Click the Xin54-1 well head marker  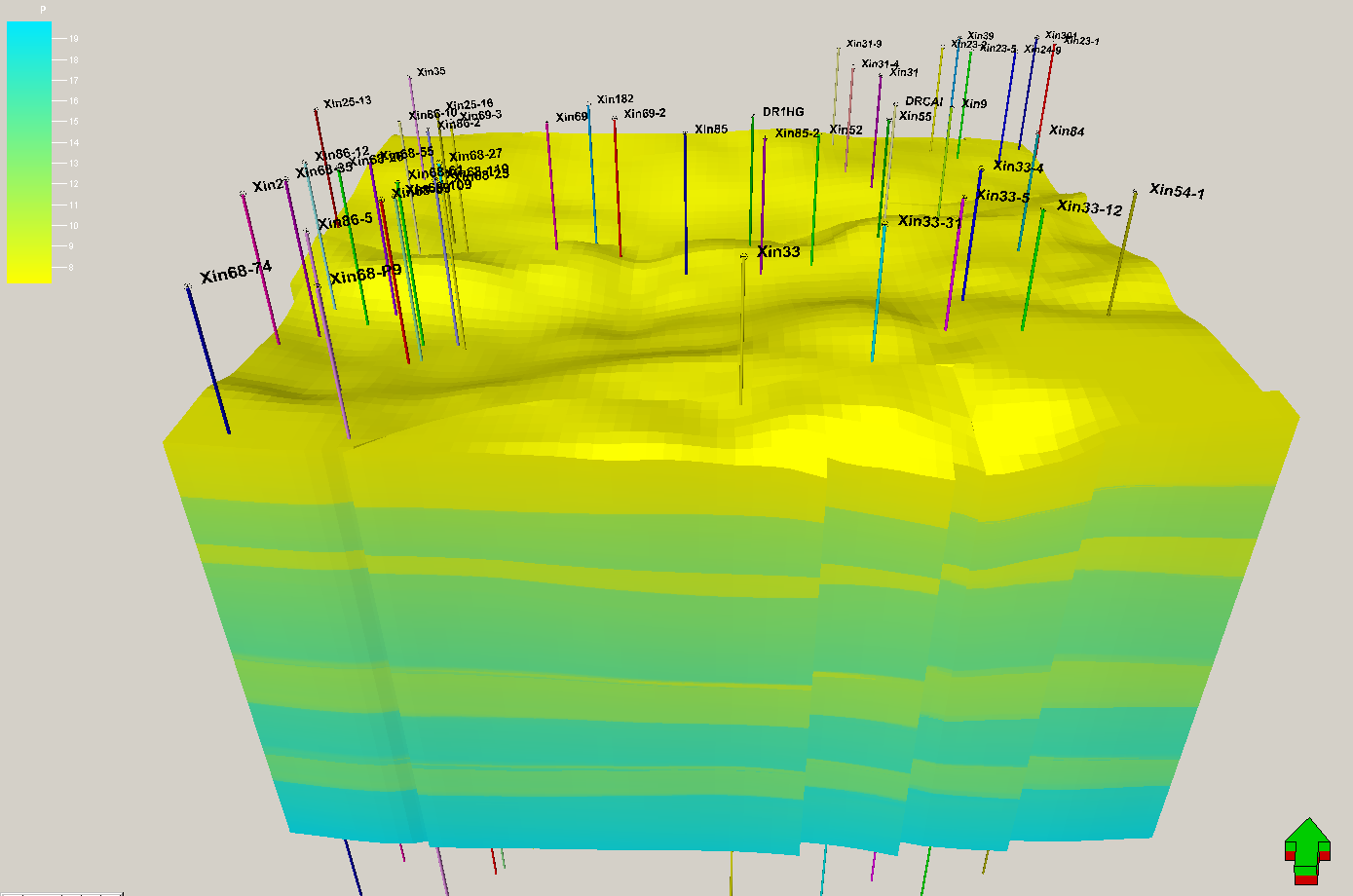coord(1135,192)
